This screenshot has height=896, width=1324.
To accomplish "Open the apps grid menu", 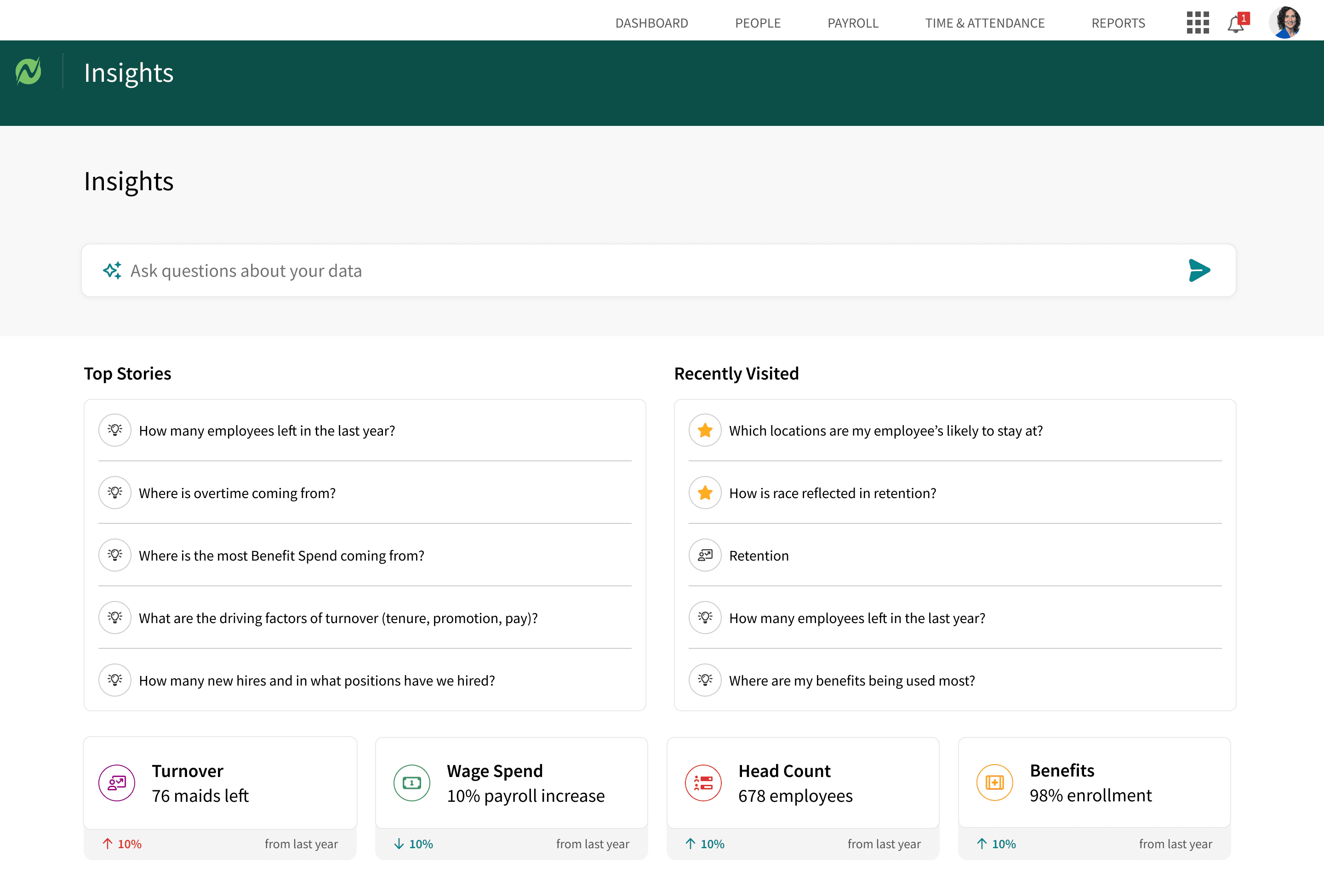I will click(x=1198, y=23).
